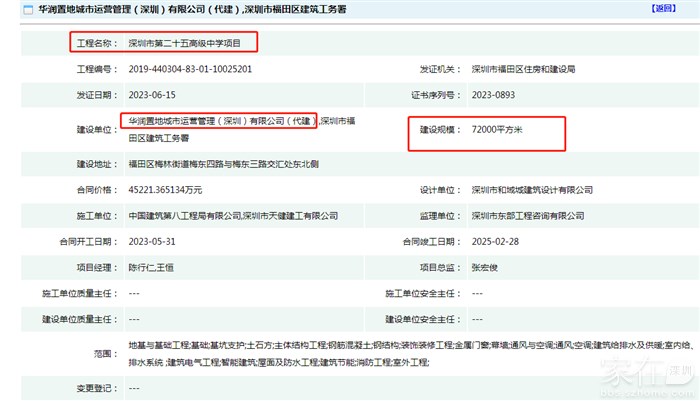Viewport: 700px width, 401px height.
Task: Click the 工程名称 label
Action: 96,43
